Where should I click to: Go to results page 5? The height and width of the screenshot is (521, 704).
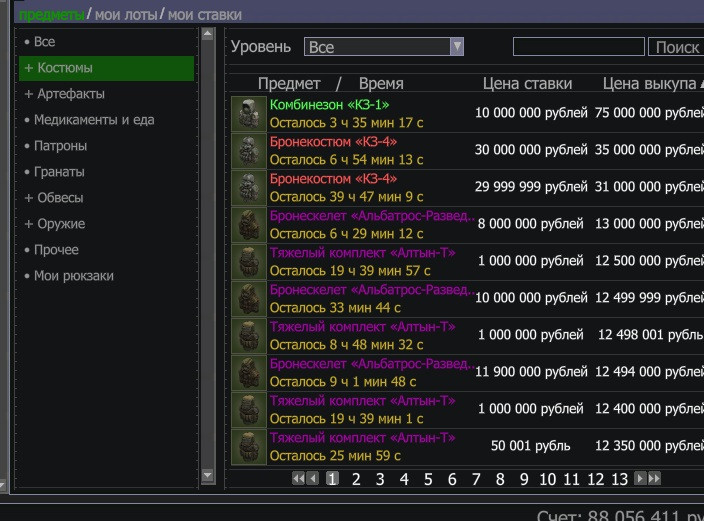click(x=428, y=479)
